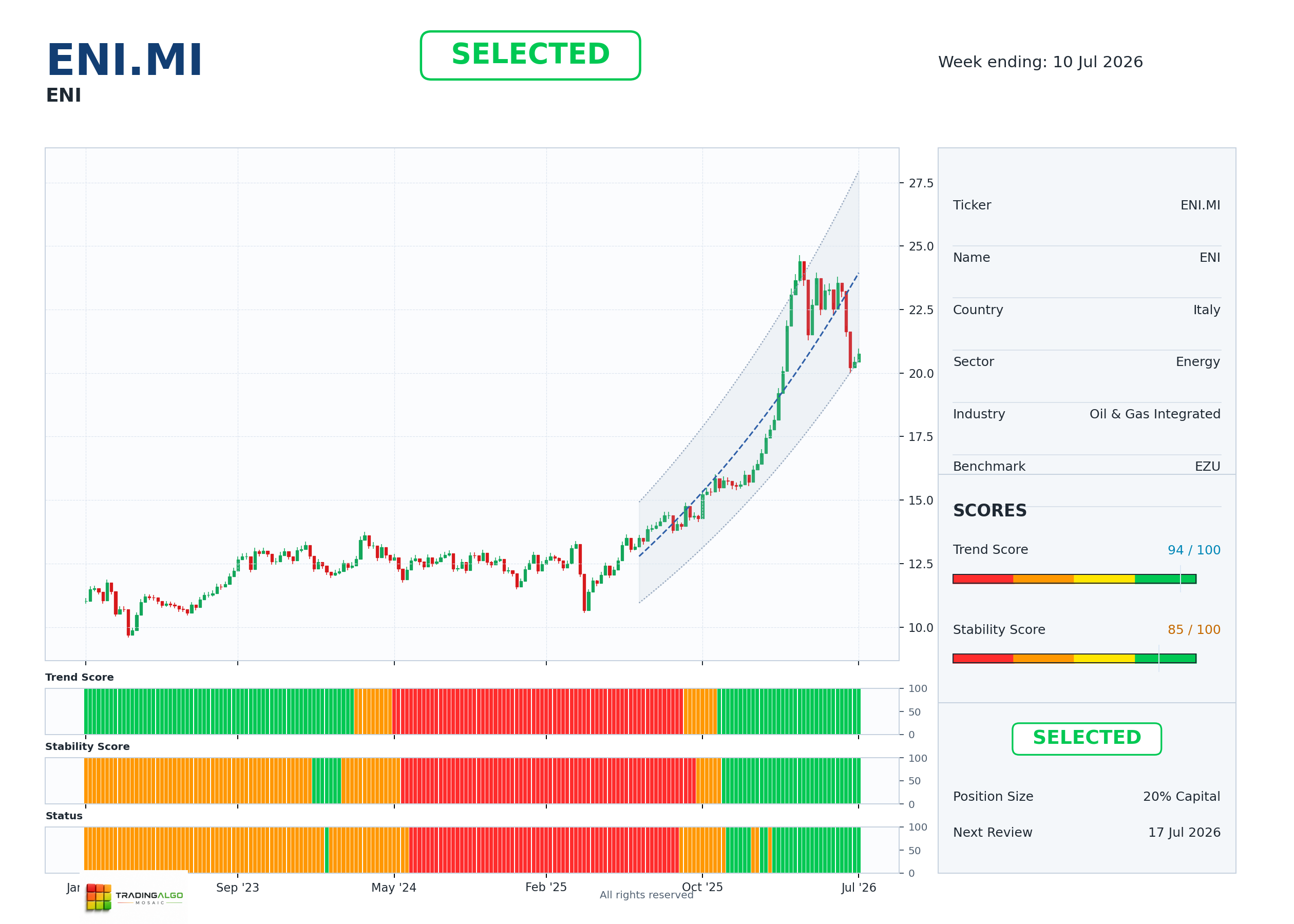Click the Country value Italy
The height and width of the screenshot is (924, 1294).
(x=1206, y=310)
